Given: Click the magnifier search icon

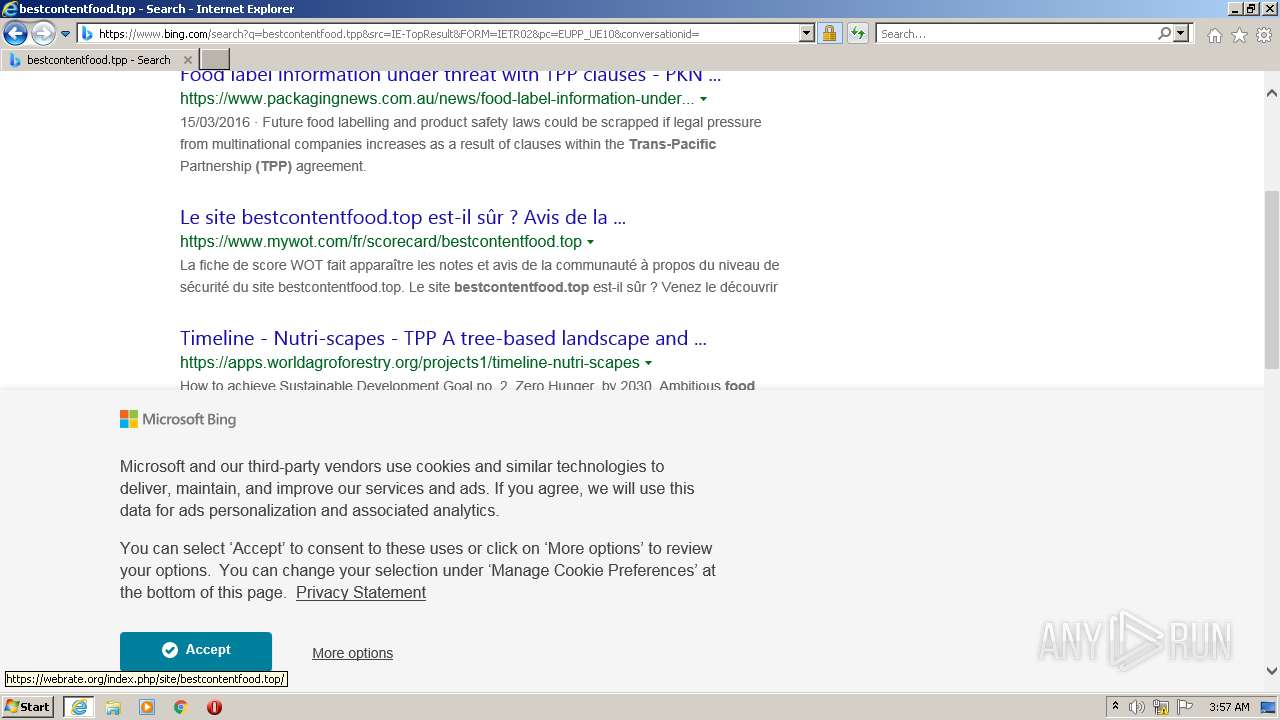Looking at the screenshot, I should (1164, 34).
